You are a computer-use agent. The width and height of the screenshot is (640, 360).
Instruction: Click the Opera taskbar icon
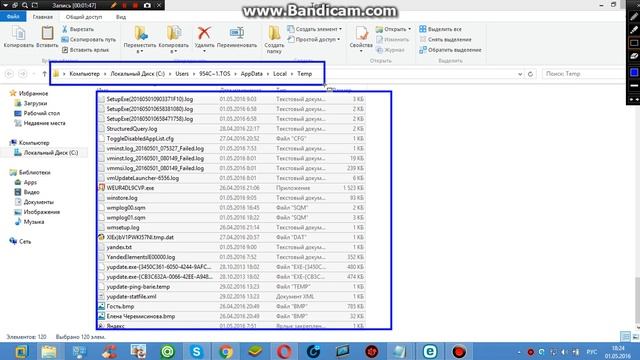tap(284, 351)
